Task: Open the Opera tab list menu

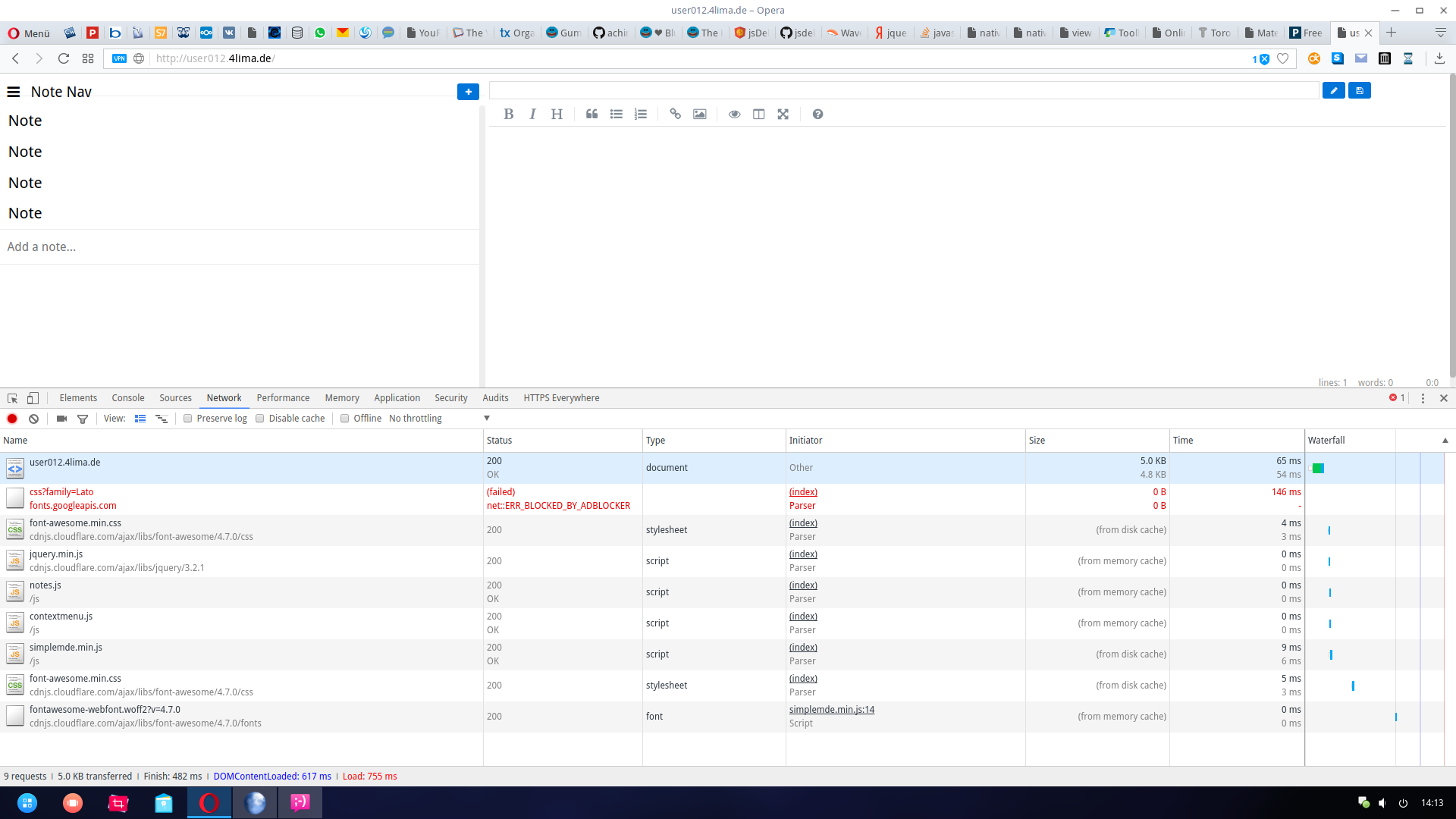Action: coord(1440,33)
